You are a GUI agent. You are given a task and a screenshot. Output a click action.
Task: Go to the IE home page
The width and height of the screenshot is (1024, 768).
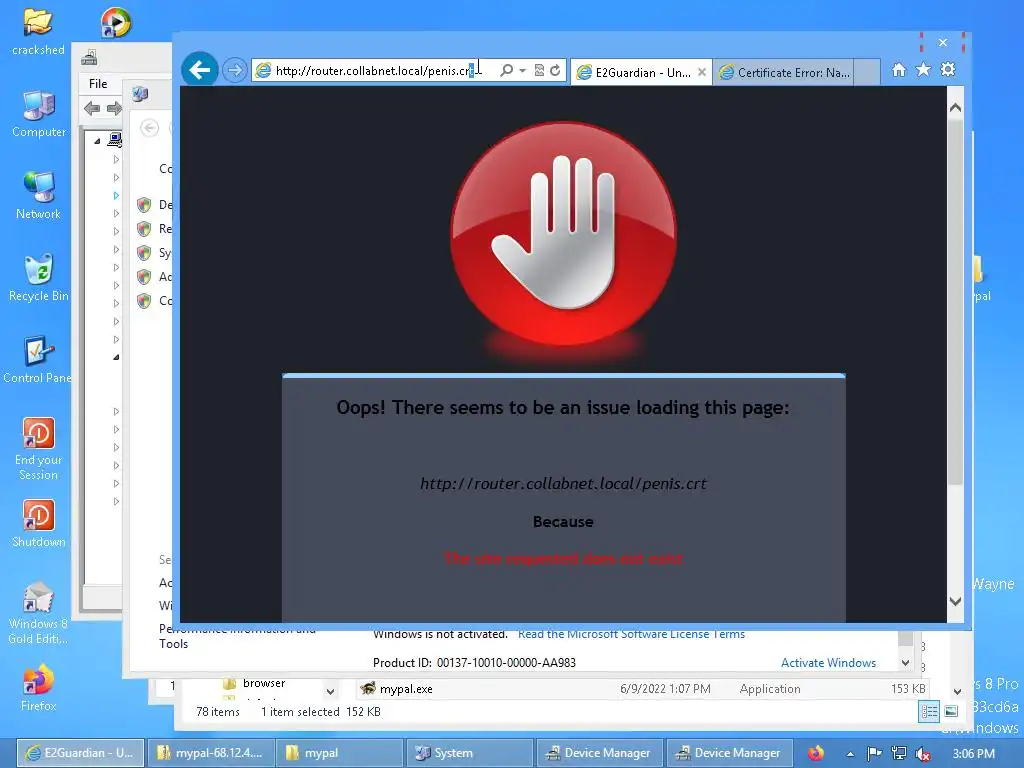click(x=899, y=70)
